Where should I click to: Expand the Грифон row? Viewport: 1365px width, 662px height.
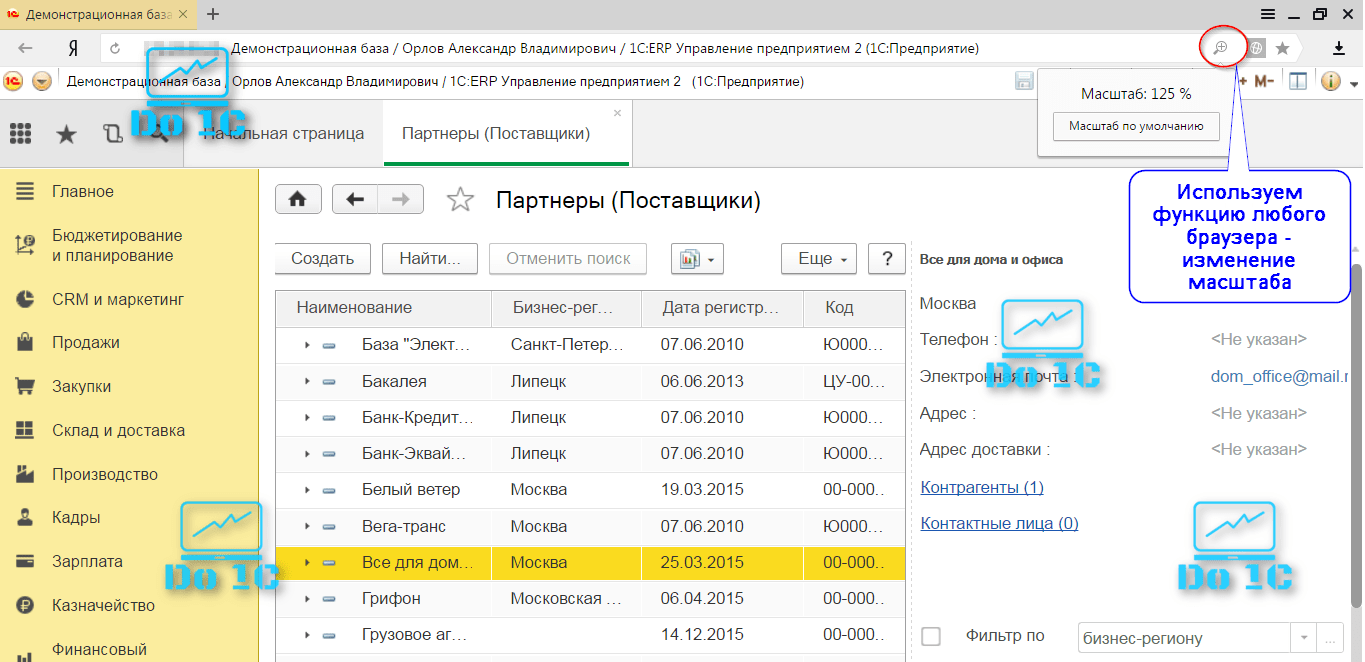tap(307, 599)
